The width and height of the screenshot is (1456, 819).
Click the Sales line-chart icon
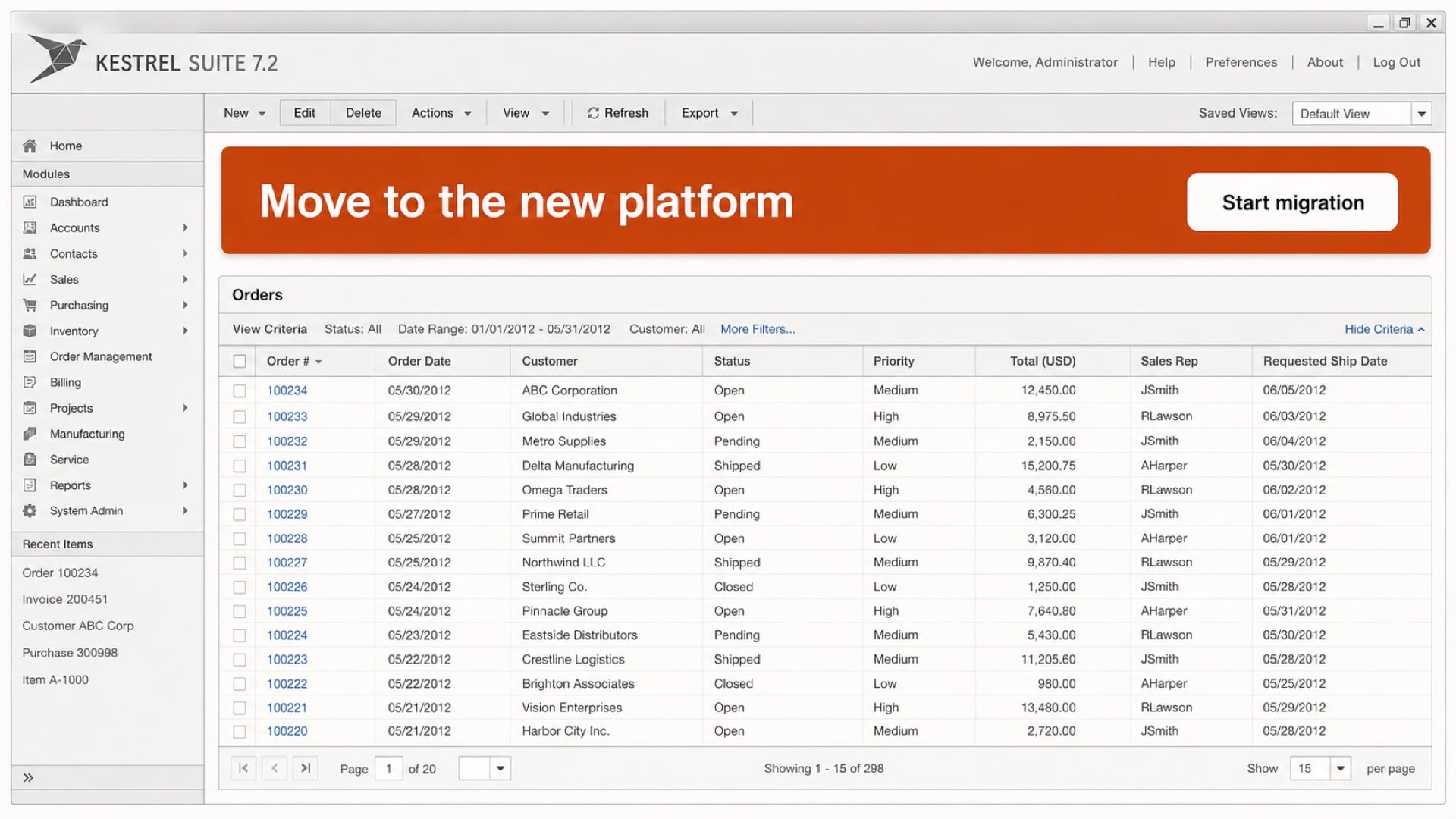click(x=30, y=279)
